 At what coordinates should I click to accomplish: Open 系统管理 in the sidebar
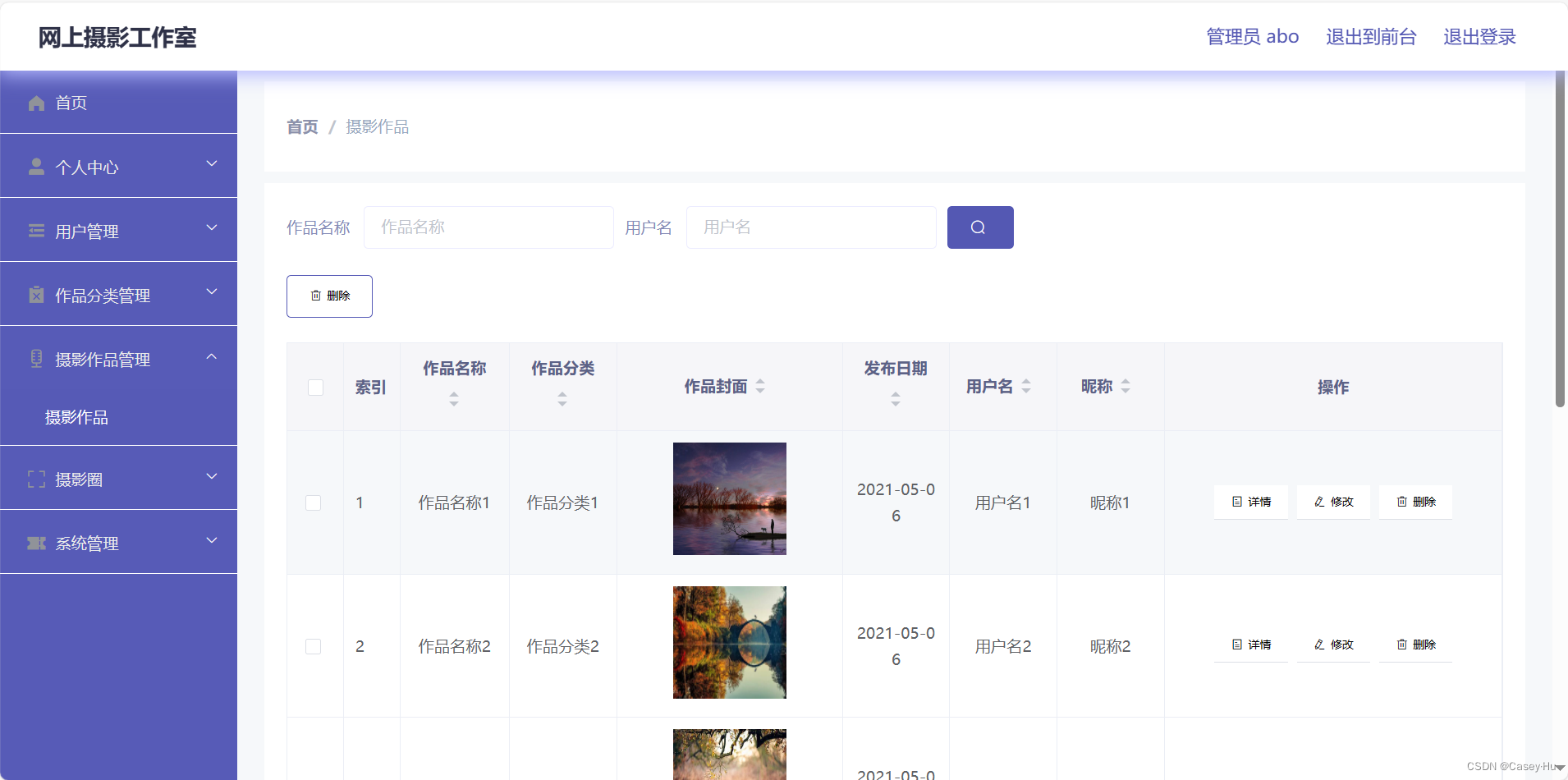[x=118, y=543]
